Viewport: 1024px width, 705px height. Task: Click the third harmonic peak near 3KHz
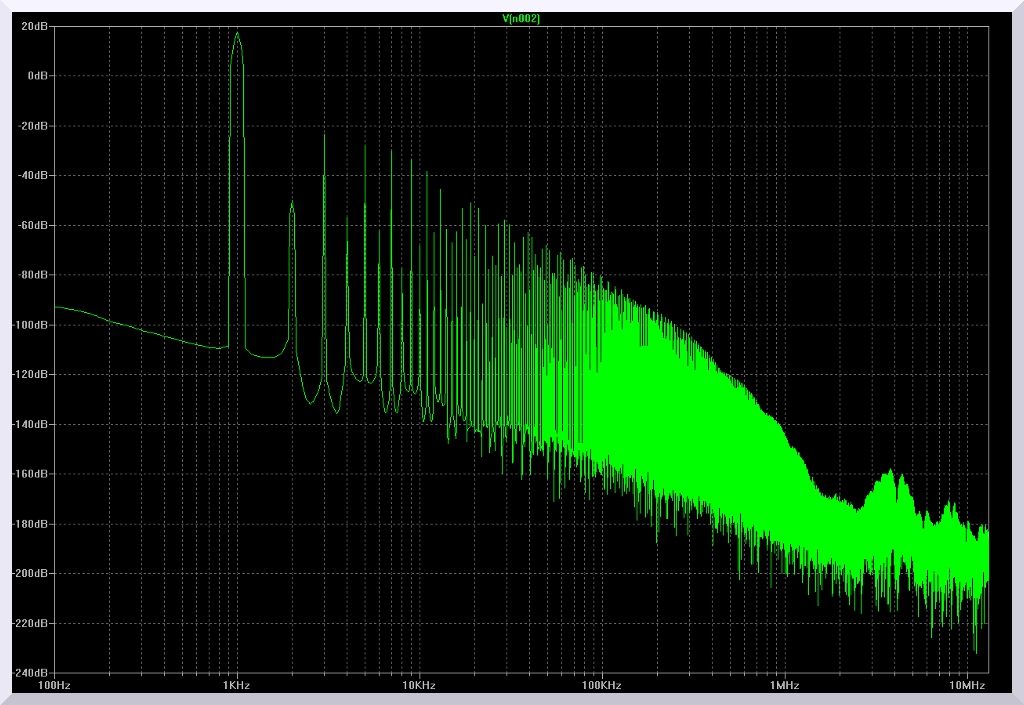324,135
